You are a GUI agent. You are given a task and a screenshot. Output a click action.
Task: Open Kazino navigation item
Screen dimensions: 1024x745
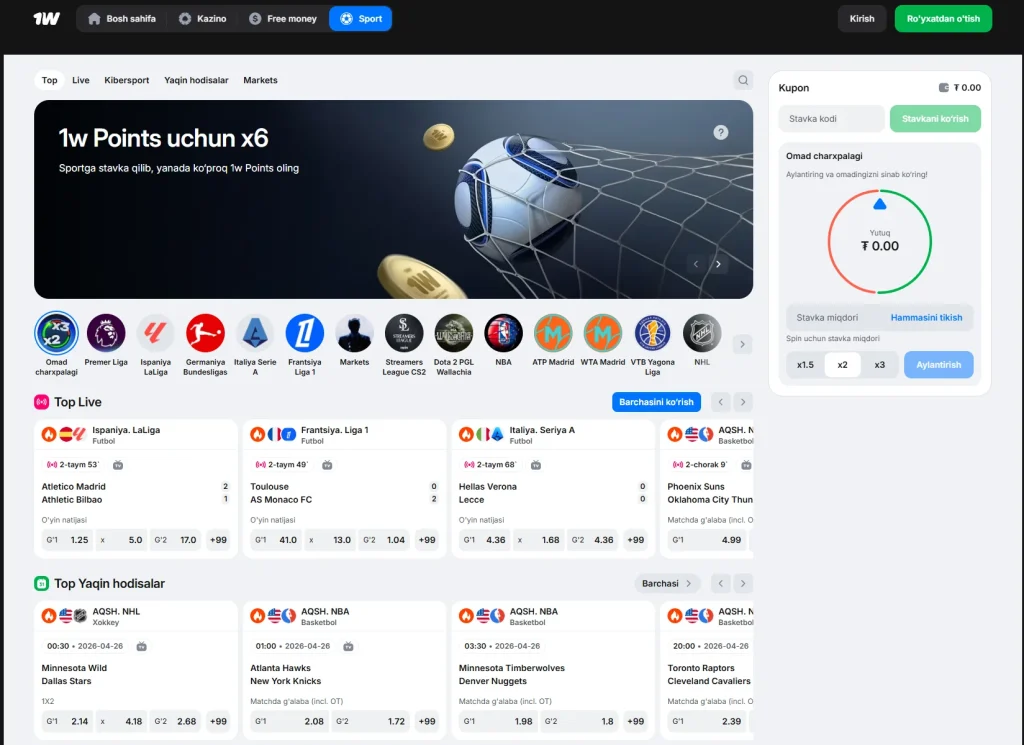(x=202, y=19)
